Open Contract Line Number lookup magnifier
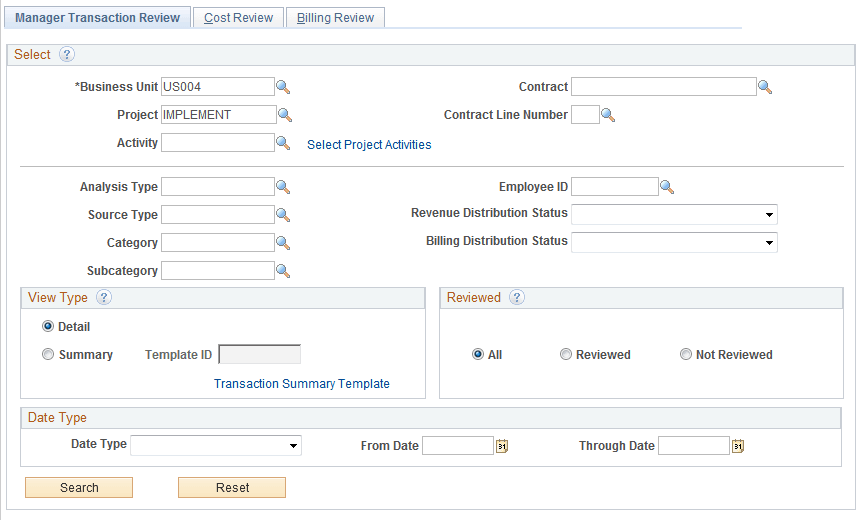Screen dimensions: 866x520 click(608, 115)
